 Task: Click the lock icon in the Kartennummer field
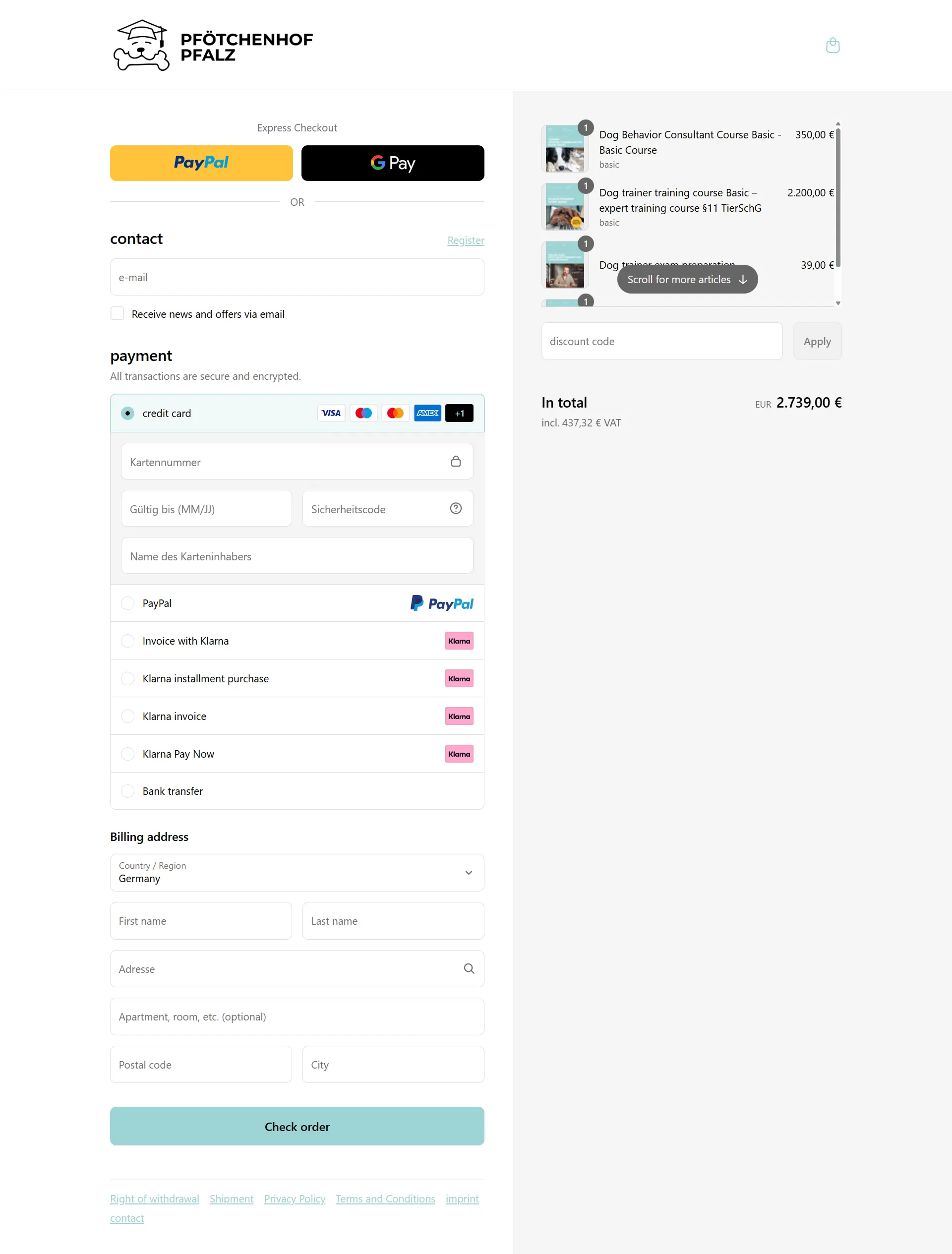455,462
